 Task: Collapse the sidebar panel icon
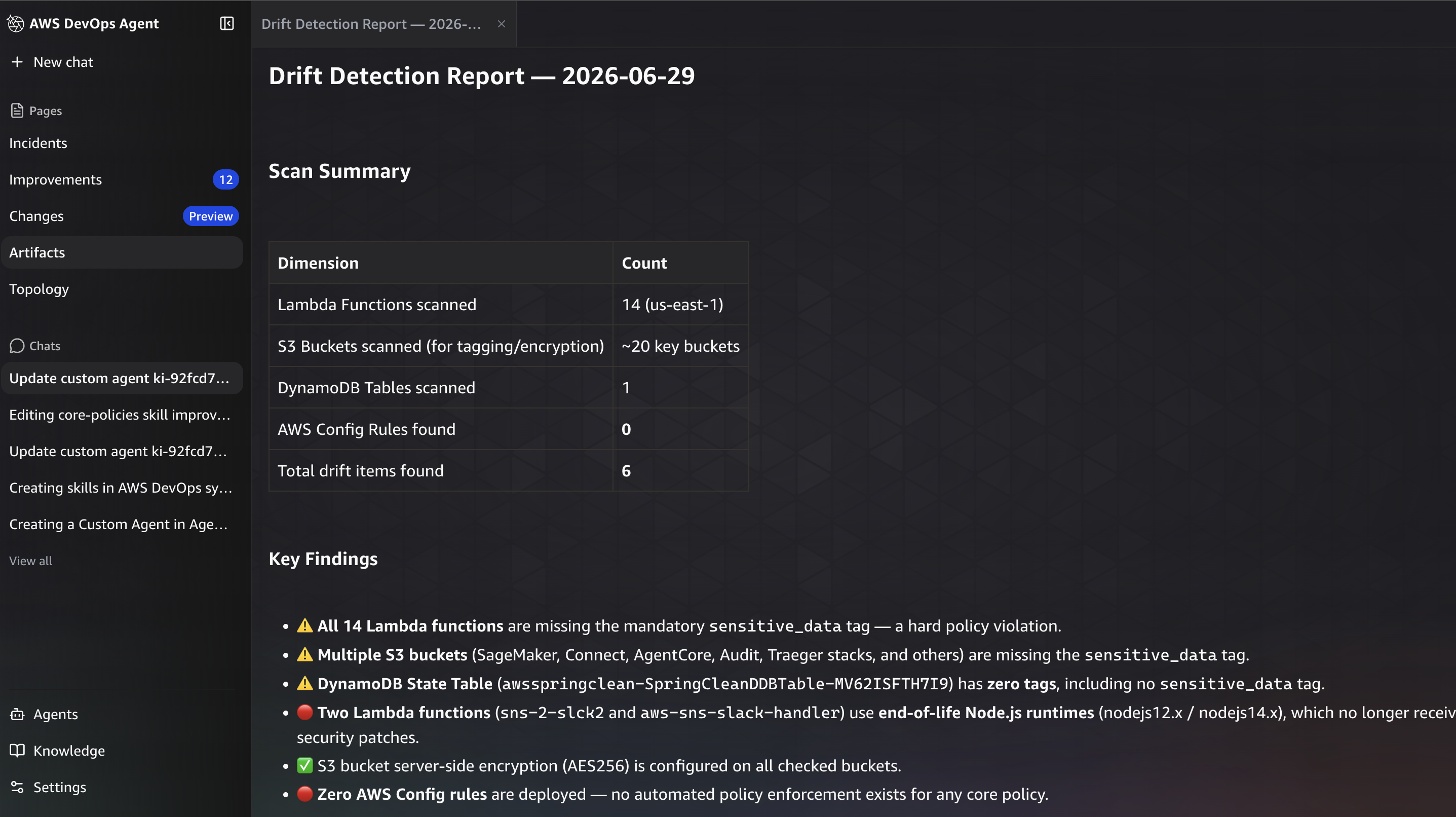[x=226, y=23]
